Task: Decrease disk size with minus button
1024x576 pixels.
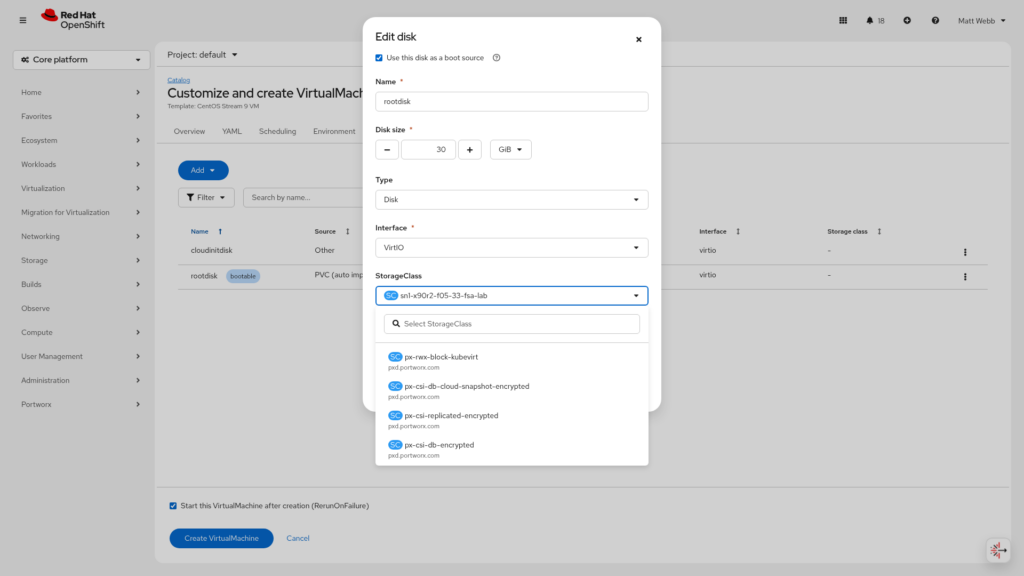Action: coord(387,149)
